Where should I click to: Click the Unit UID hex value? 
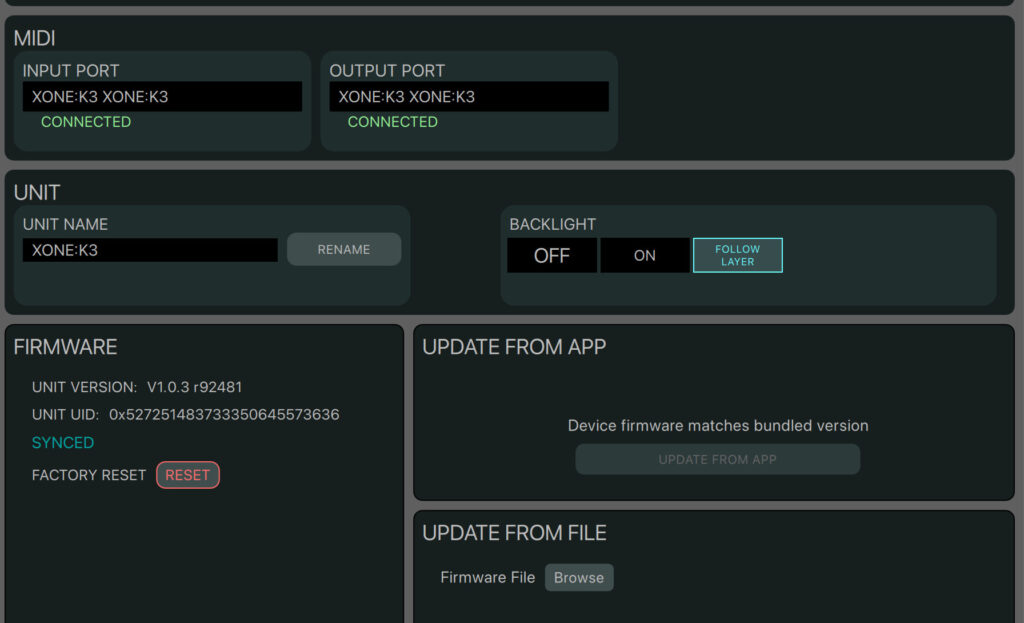pos(224,414)
